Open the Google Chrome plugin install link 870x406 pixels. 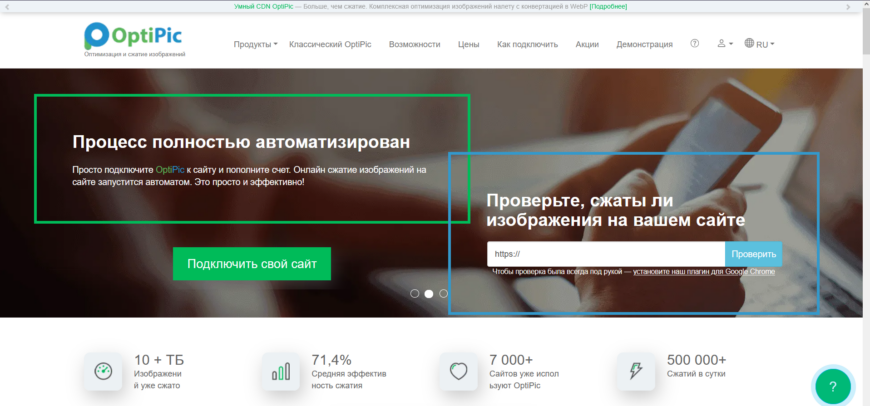click(x=704, y=272)
